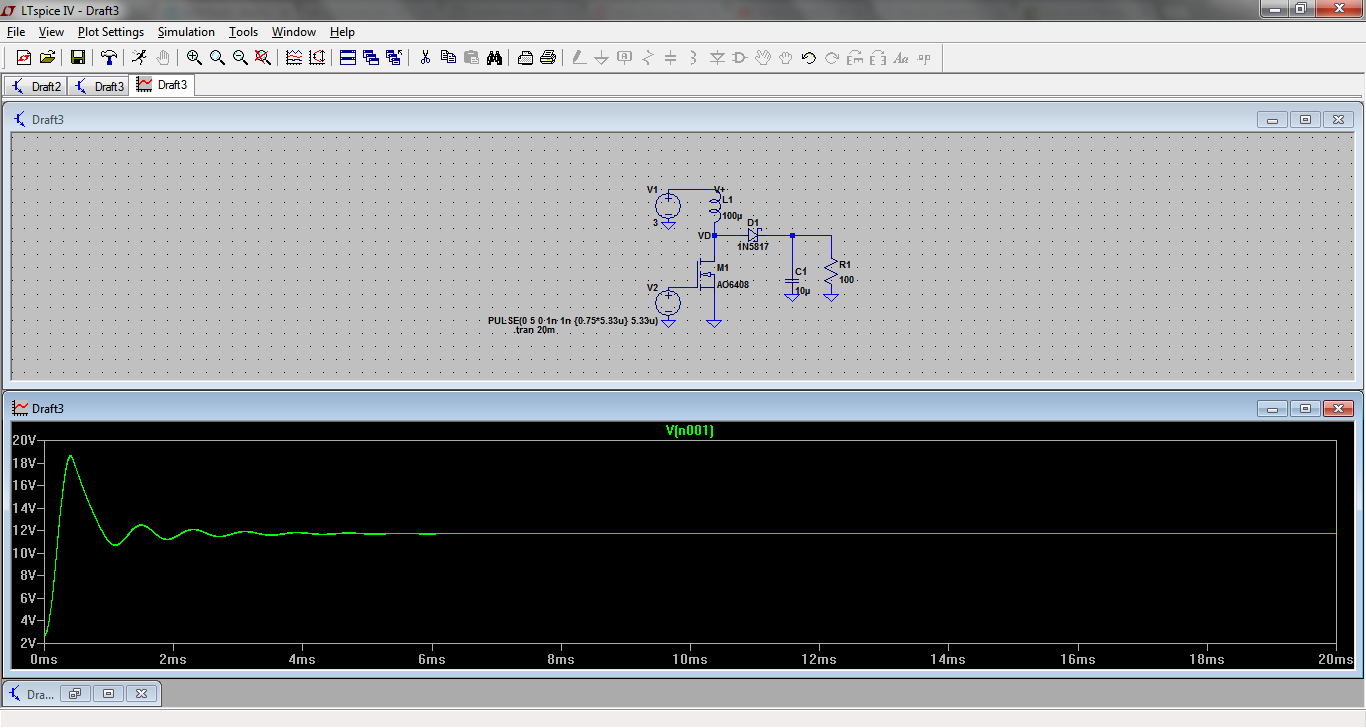Click the Label Net tool
The width and height of the screenshot is (1366, 728).
tap(624, 57)
